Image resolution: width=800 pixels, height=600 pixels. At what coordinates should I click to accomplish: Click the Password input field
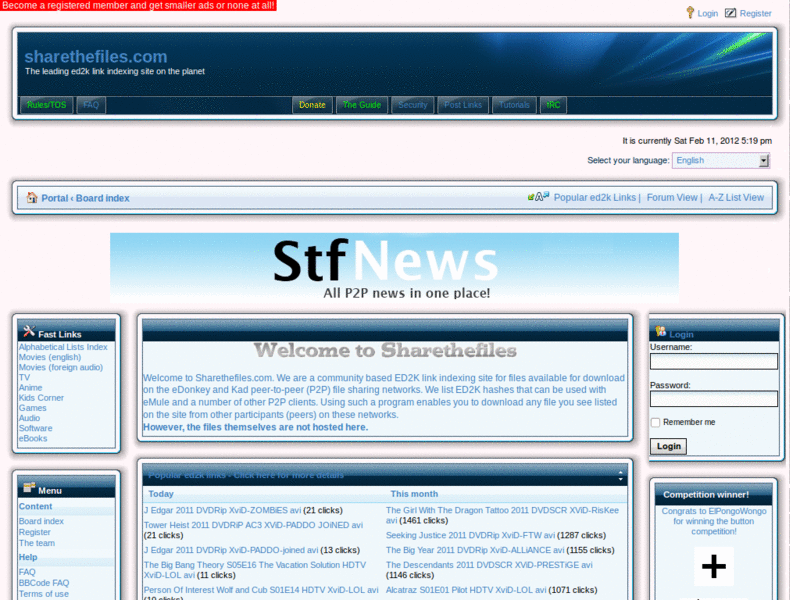714,399
